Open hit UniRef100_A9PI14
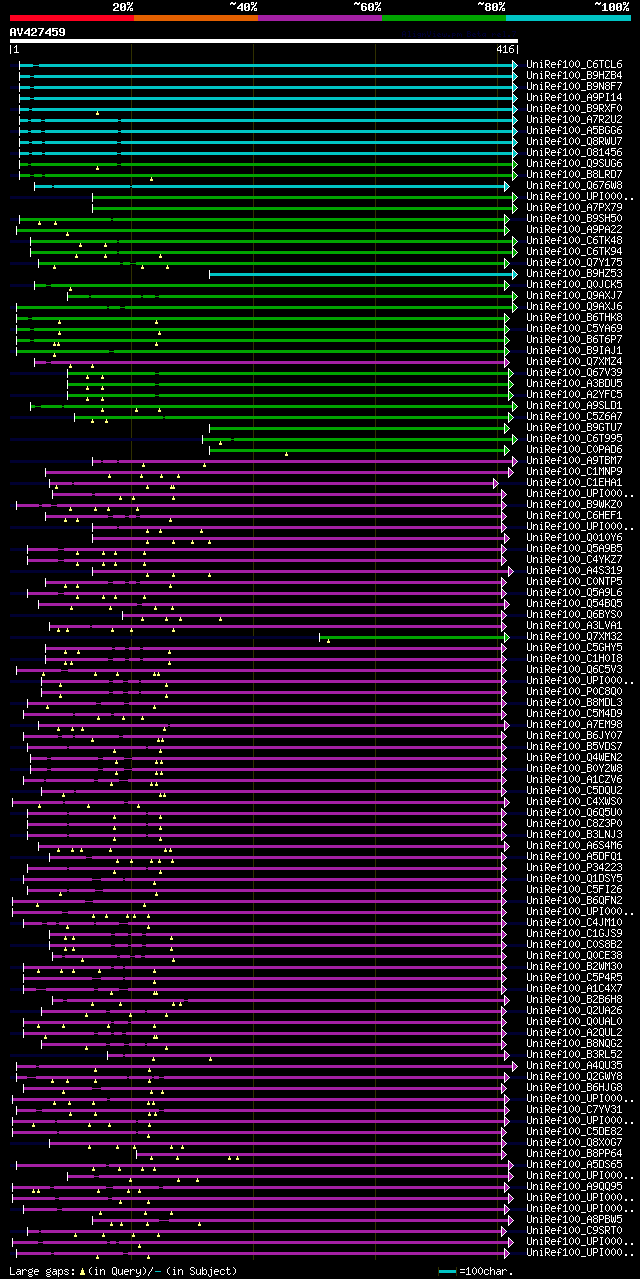 [x=573, y=97]
